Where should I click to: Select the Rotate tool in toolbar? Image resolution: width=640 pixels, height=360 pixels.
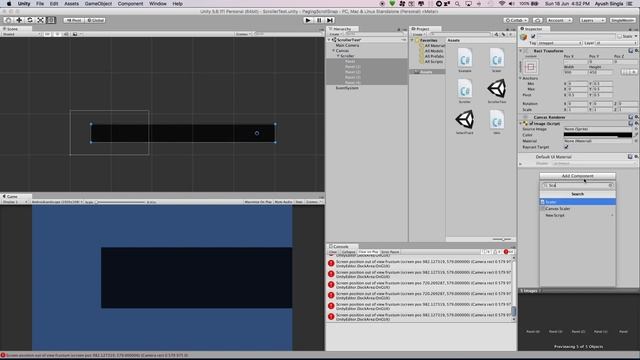click(30, 20)
